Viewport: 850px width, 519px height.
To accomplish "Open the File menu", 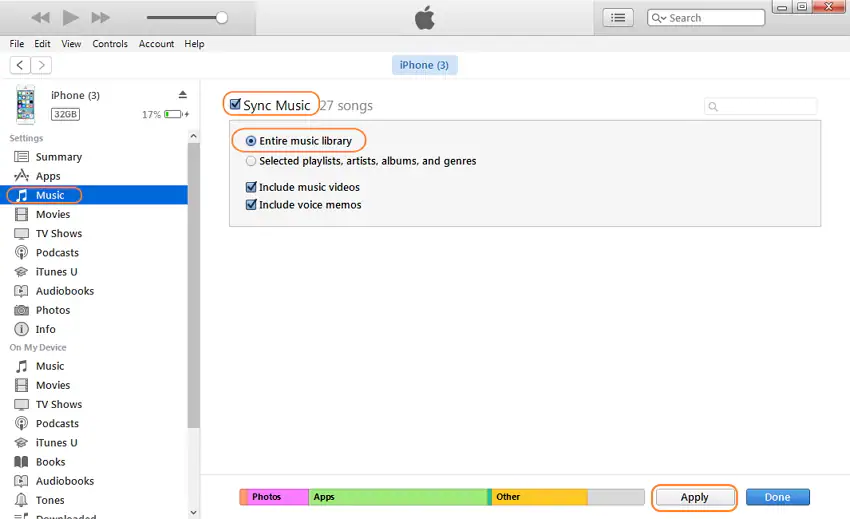I will pyautogui.click(x=17, y=44).
